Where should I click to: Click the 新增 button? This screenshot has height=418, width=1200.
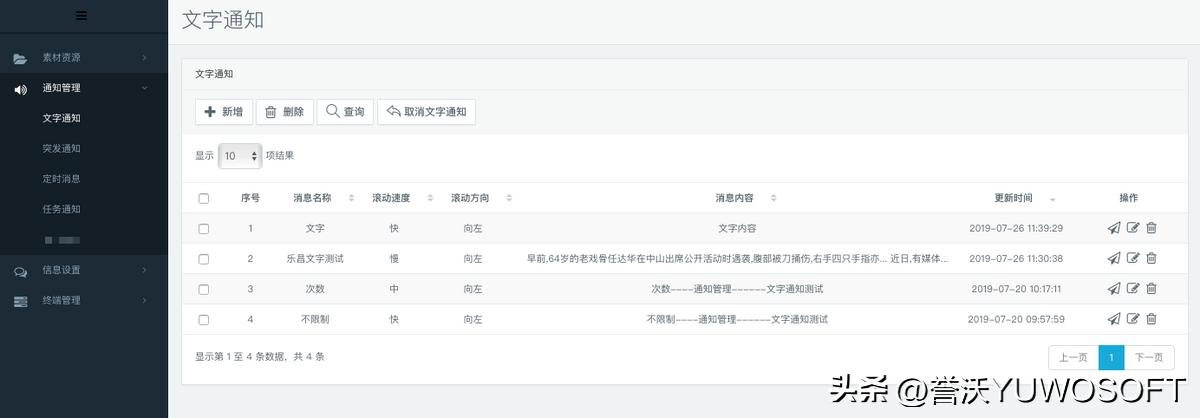223,112
